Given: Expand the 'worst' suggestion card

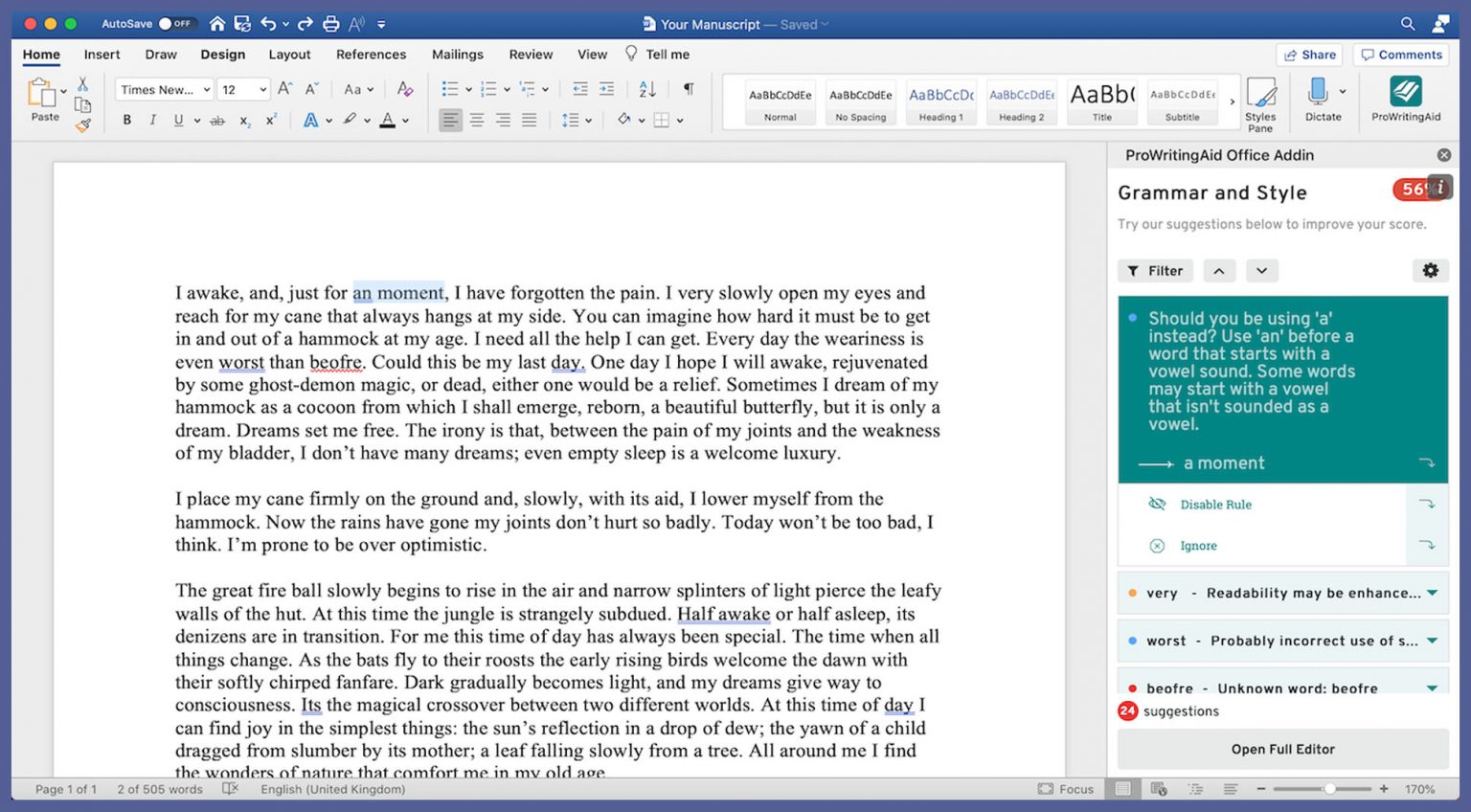Looking at the screenshot, I should point(1431,641).
